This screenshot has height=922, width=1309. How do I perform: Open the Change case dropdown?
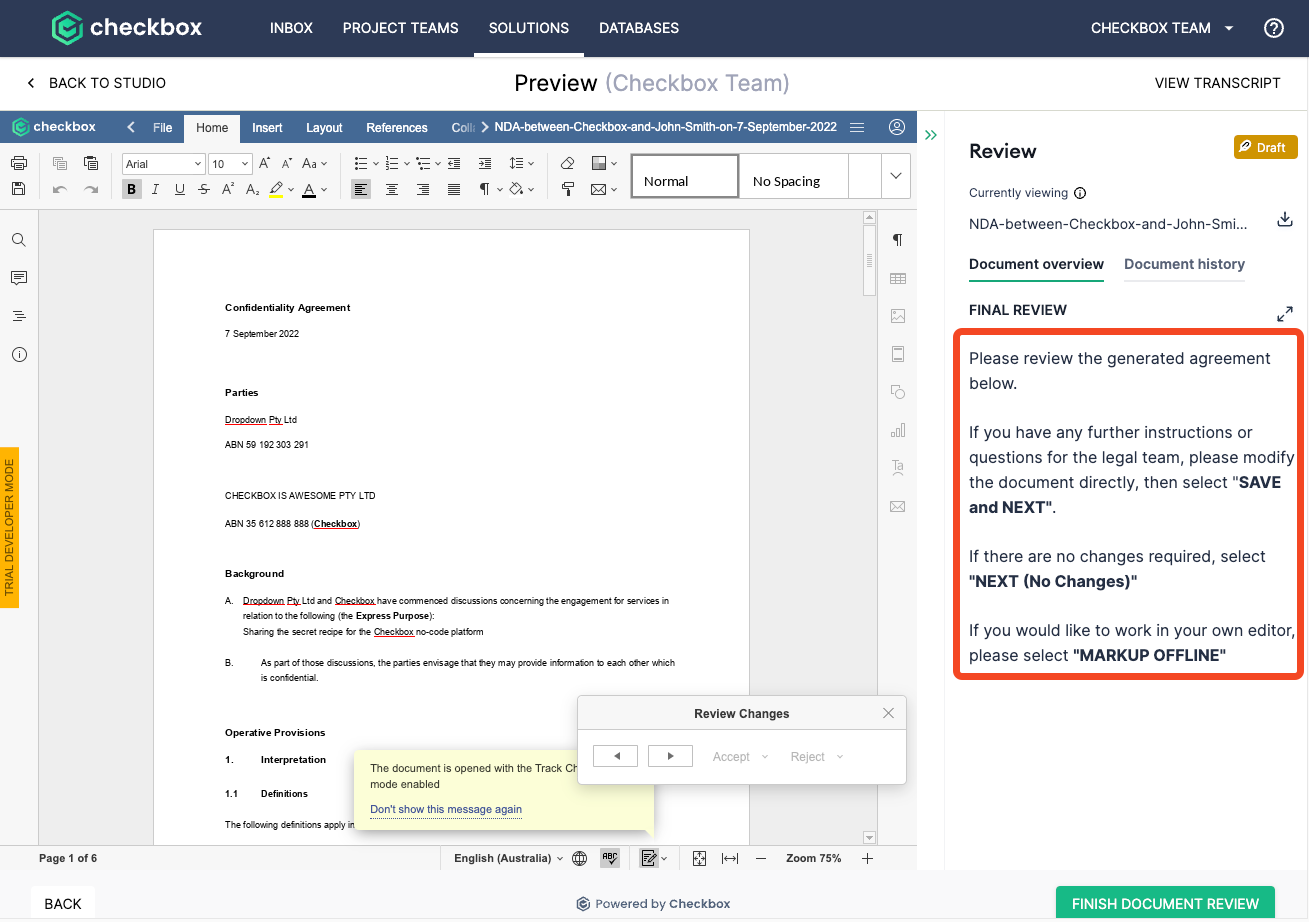point(315,163)
